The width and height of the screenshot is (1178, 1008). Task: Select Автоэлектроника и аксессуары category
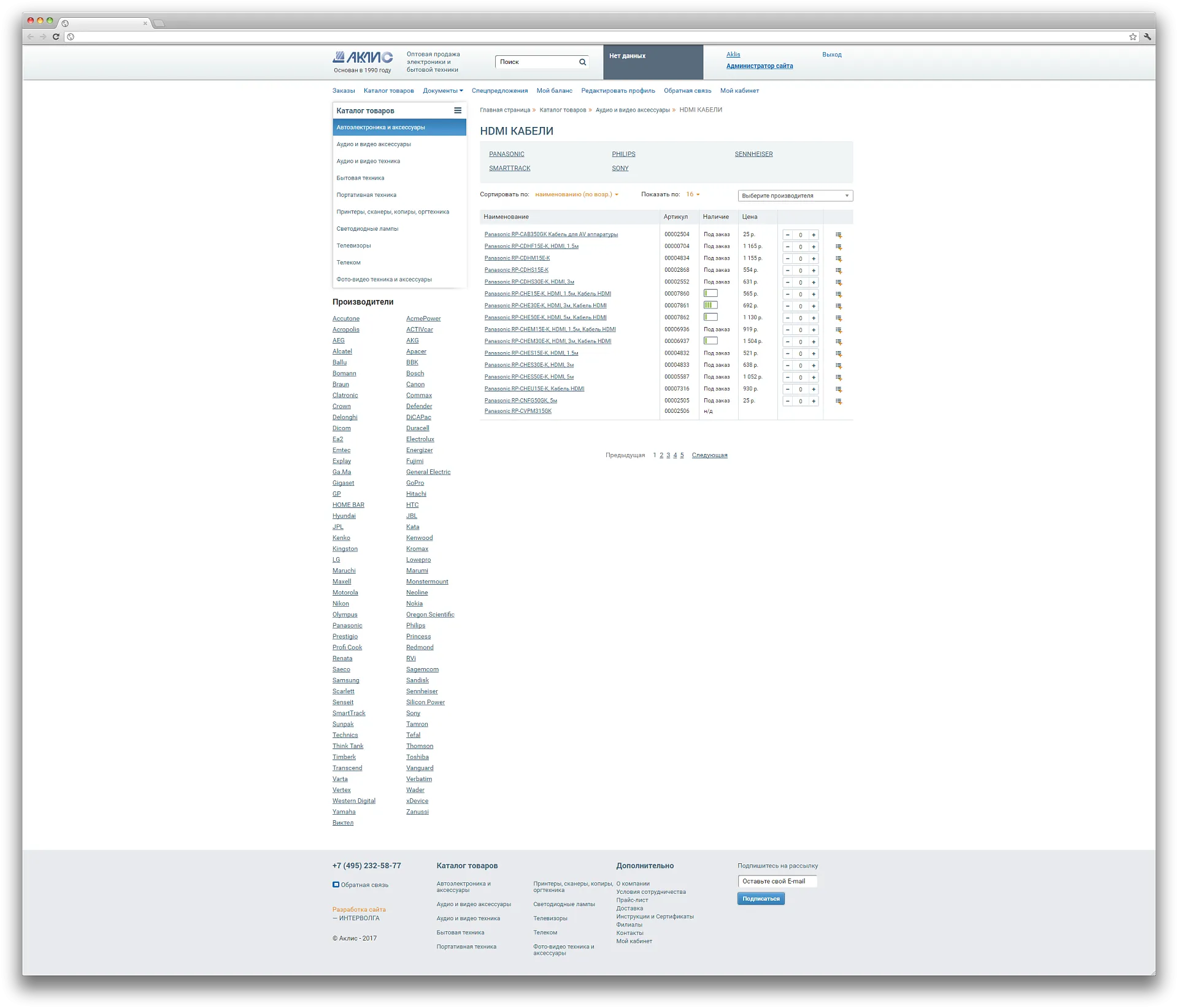coord(399,128)
